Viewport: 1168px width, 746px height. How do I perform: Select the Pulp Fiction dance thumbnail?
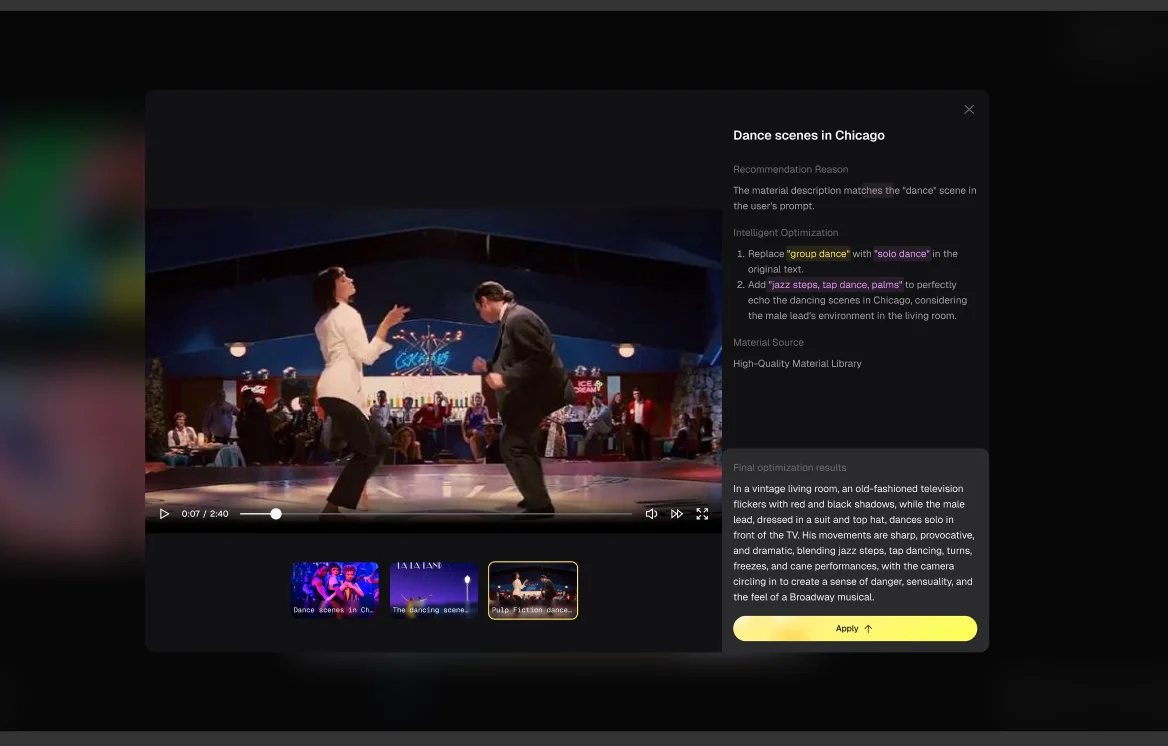pos(533,589)
